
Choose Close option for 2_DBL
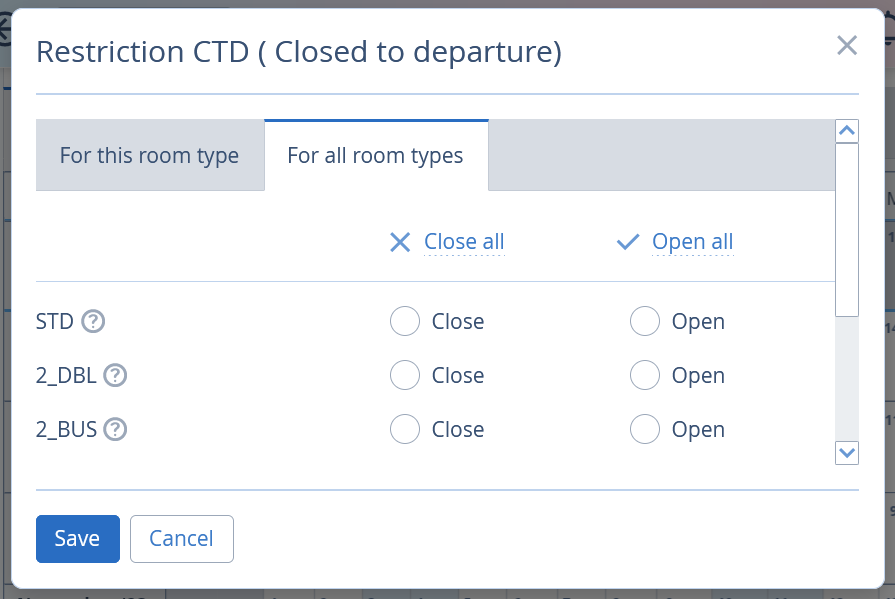pos(405,375)
